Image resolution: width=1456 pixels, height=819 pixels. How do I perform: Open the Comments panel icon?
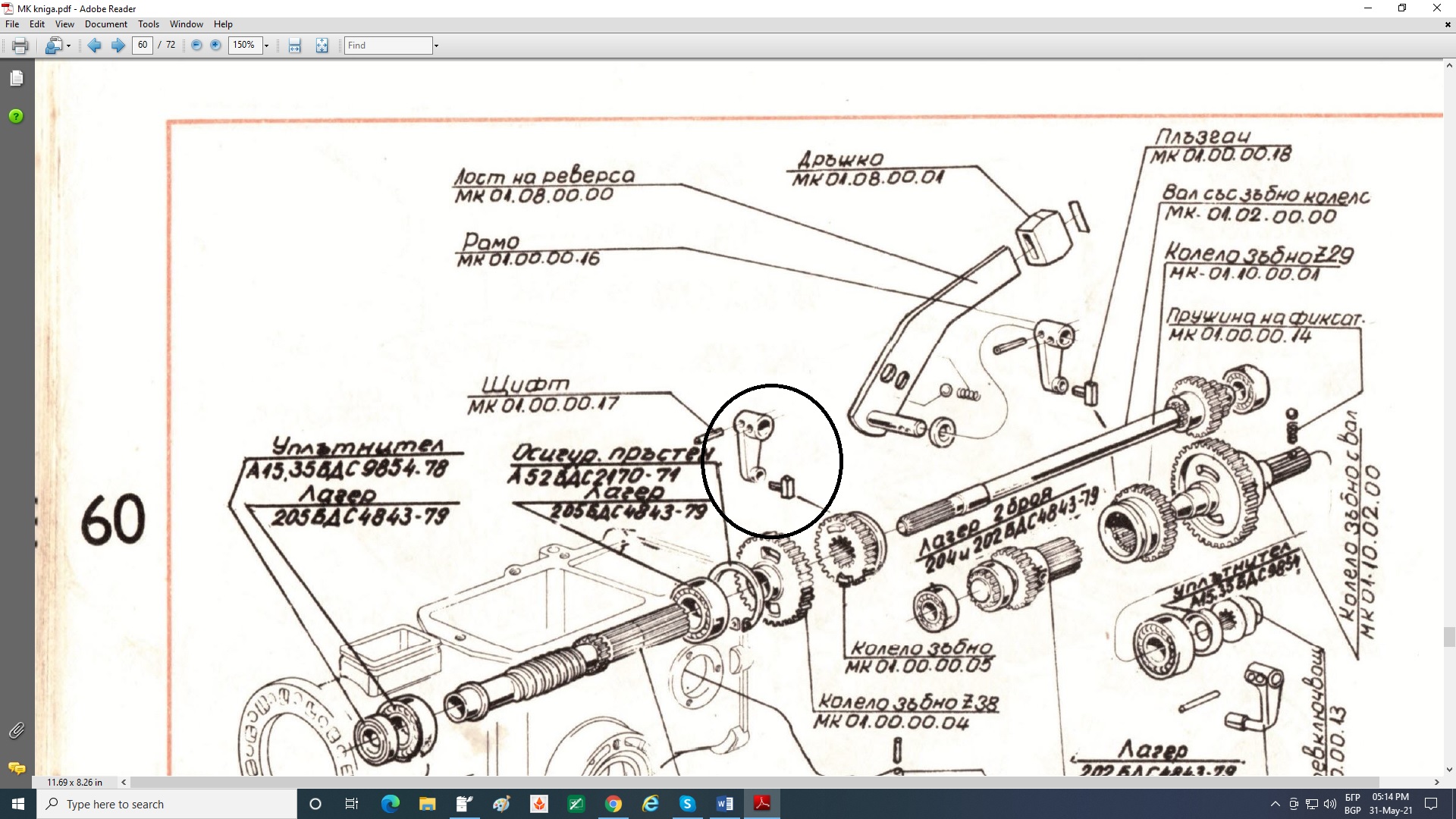[17, 767]
